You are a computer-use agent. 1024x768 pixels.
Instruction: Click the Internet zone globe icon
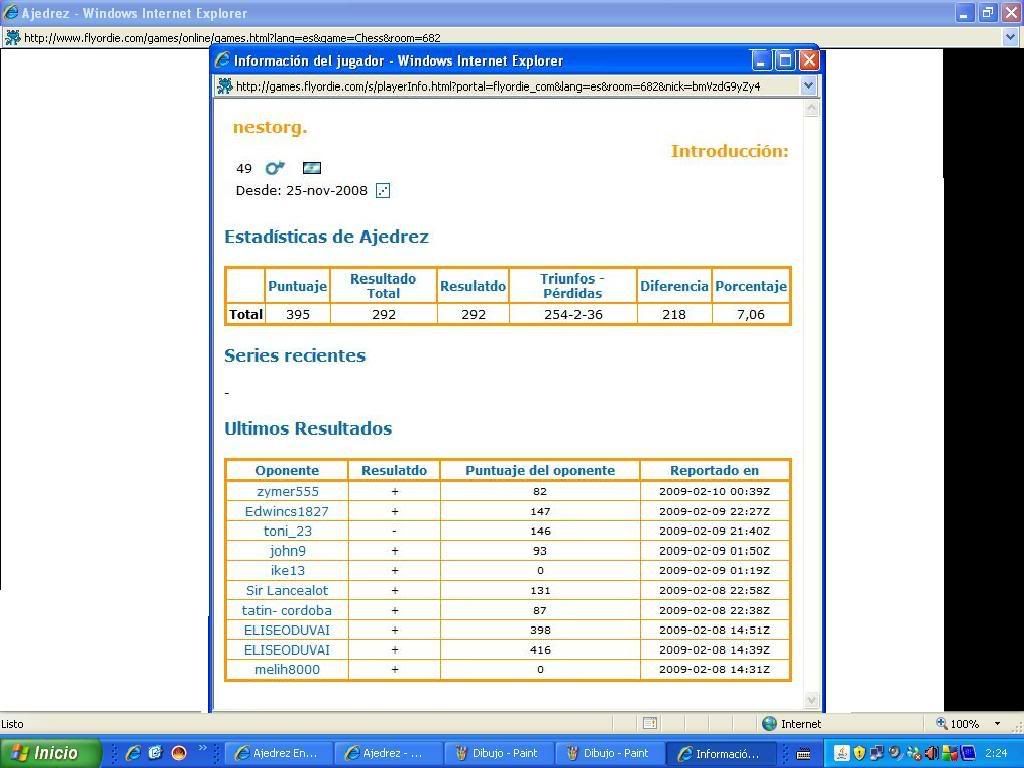point(769,723)
